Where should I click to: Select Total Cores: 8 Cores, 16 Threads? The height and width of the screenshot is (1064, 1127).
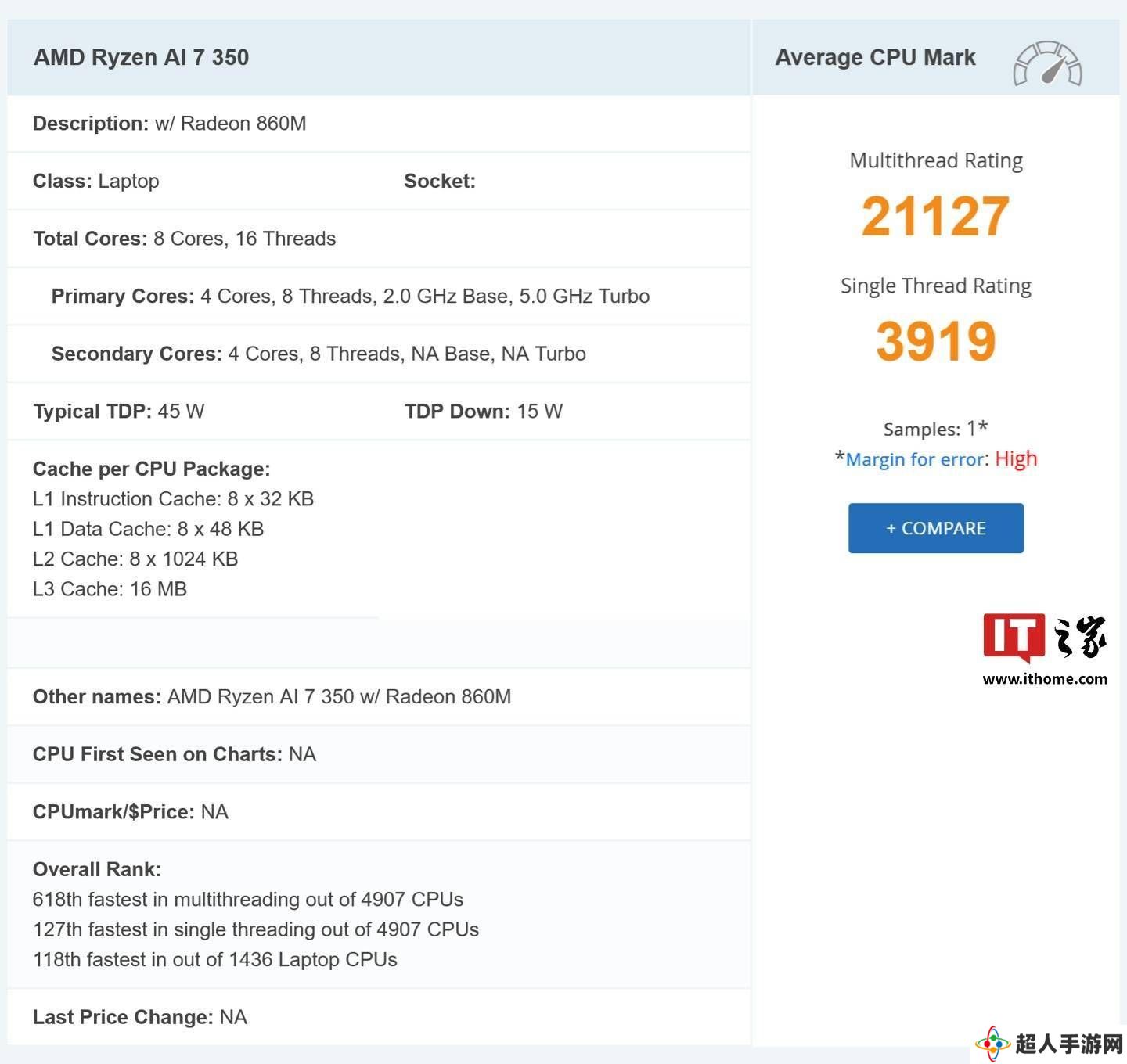coord(185,239)
